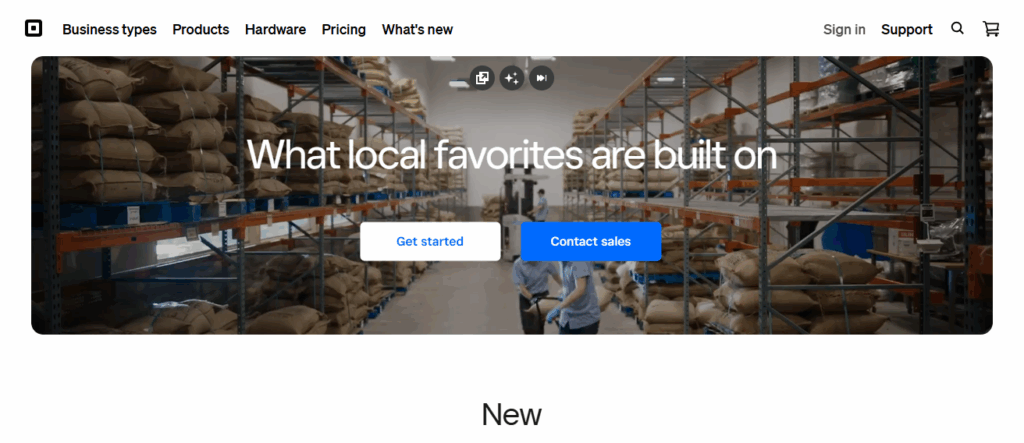
Task: Expand the Business types menu
Action: (110, 29)
